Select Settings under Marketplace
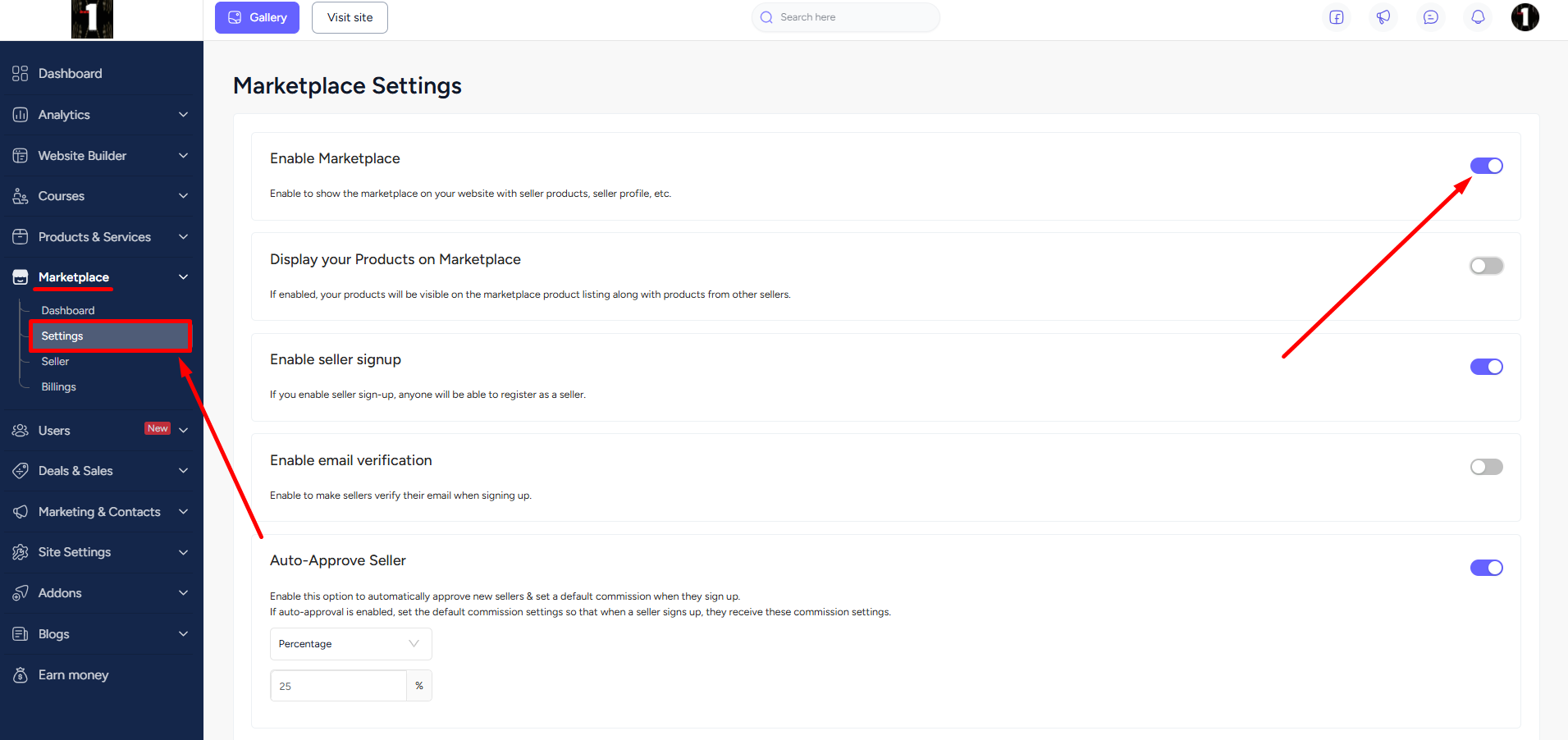The image size is (1568, 740). pos(110,336)
